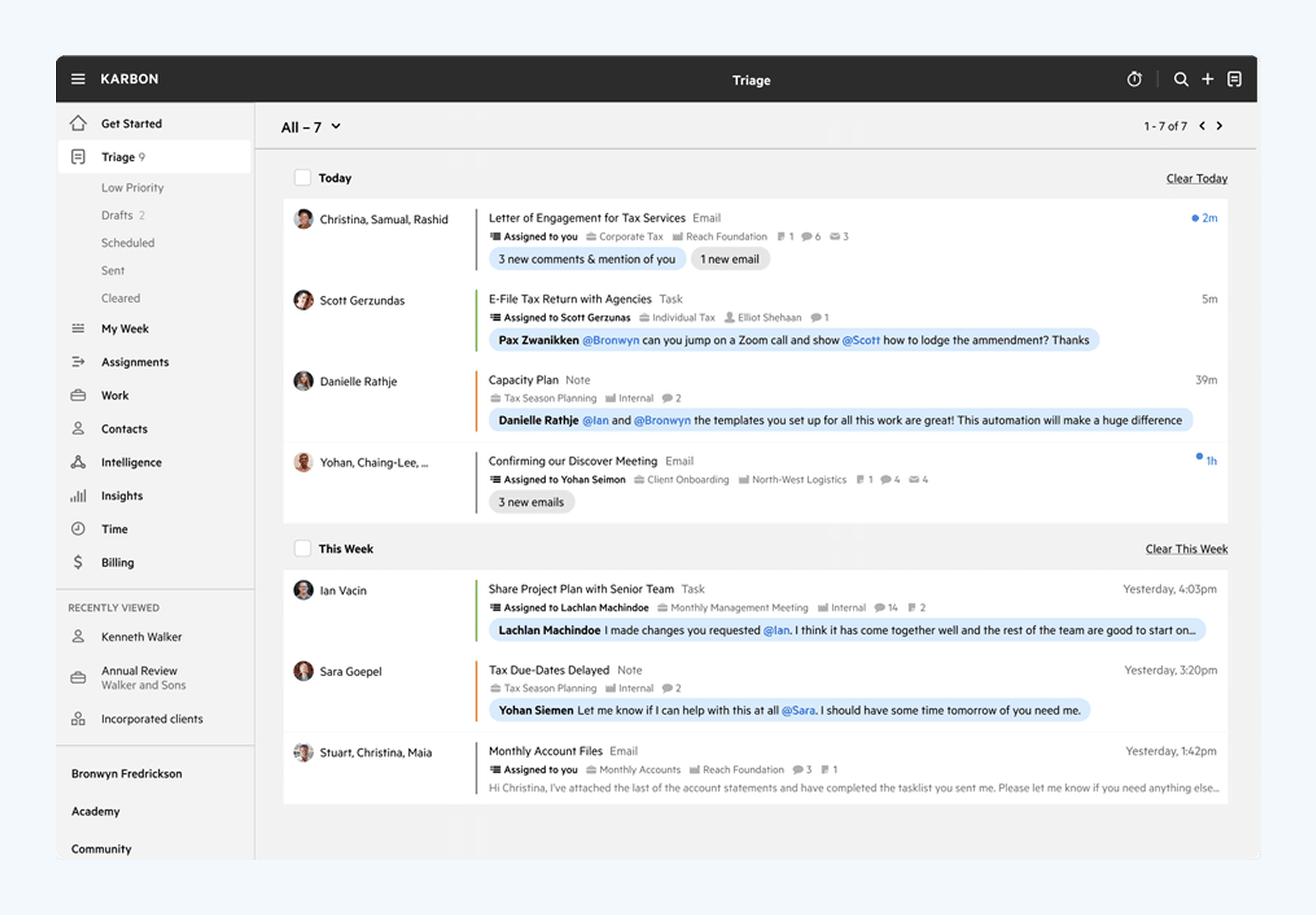This screenshot has width=1316, height=915.
Task: Open 'Share Project Plan with Senior Team' task
Action: point(581,589)
